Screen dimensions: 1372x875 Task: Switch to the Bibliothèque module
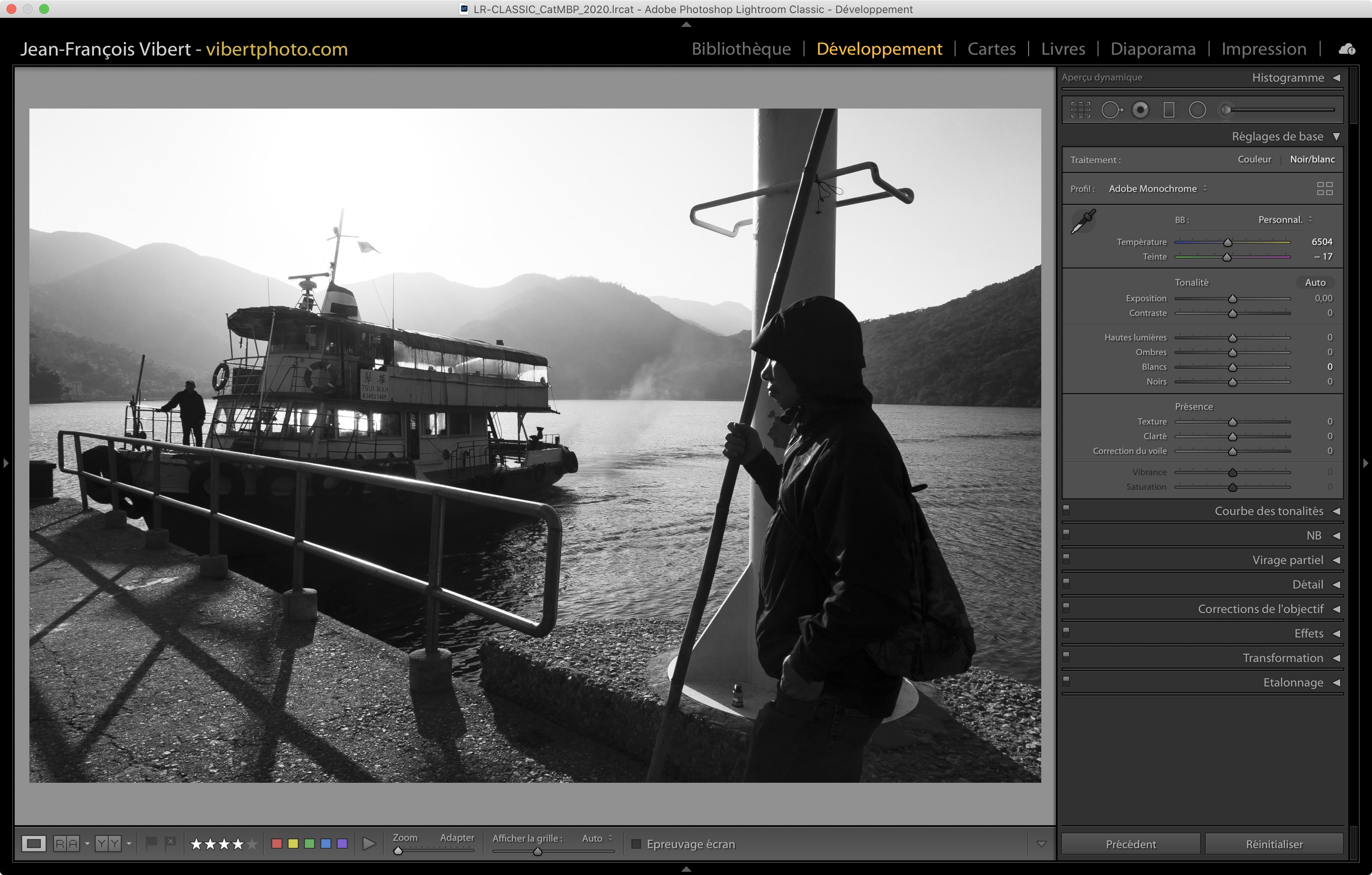(x=741, y=49)
